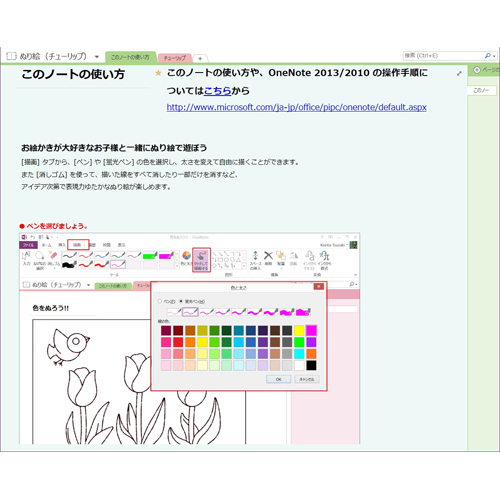Image resolution: width=500 pixels, height=500 pixels.
Task: Select the ペン radio button in the dialog
Action: (160, 301)
